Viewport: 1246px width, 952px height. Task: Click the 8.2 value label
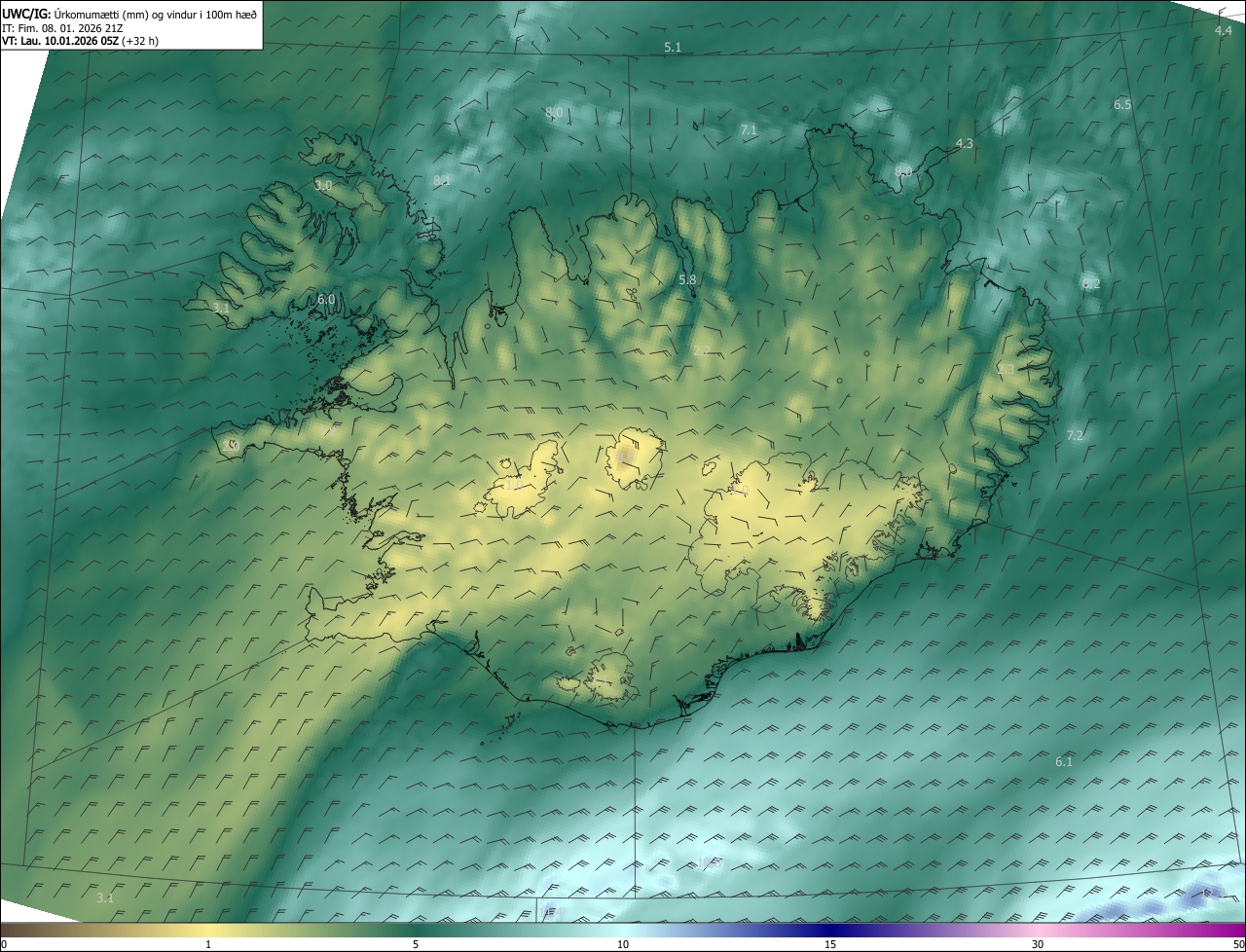coord(1091,283)
